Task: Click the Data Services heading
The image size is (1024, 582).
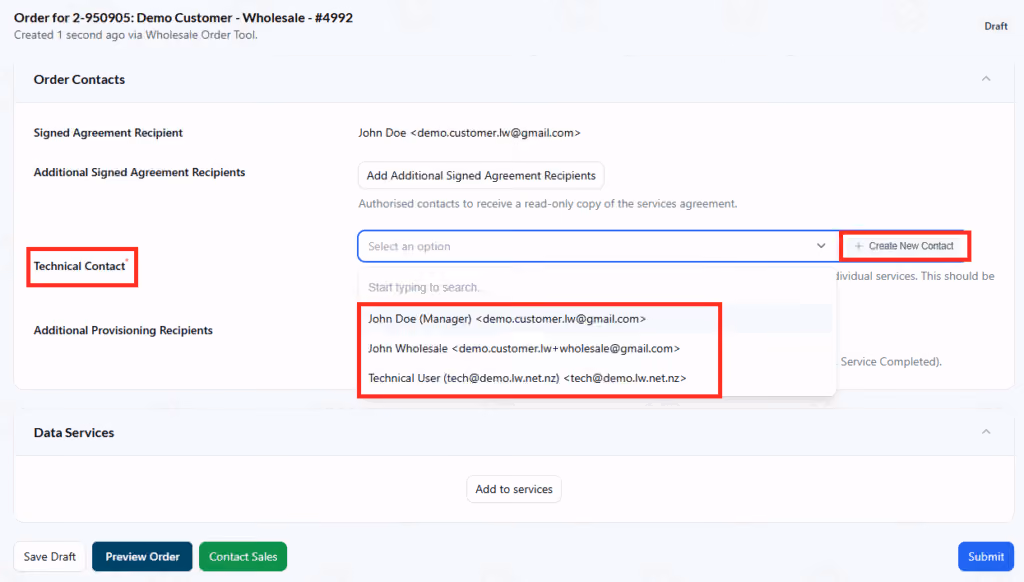Action: (74, 432)
